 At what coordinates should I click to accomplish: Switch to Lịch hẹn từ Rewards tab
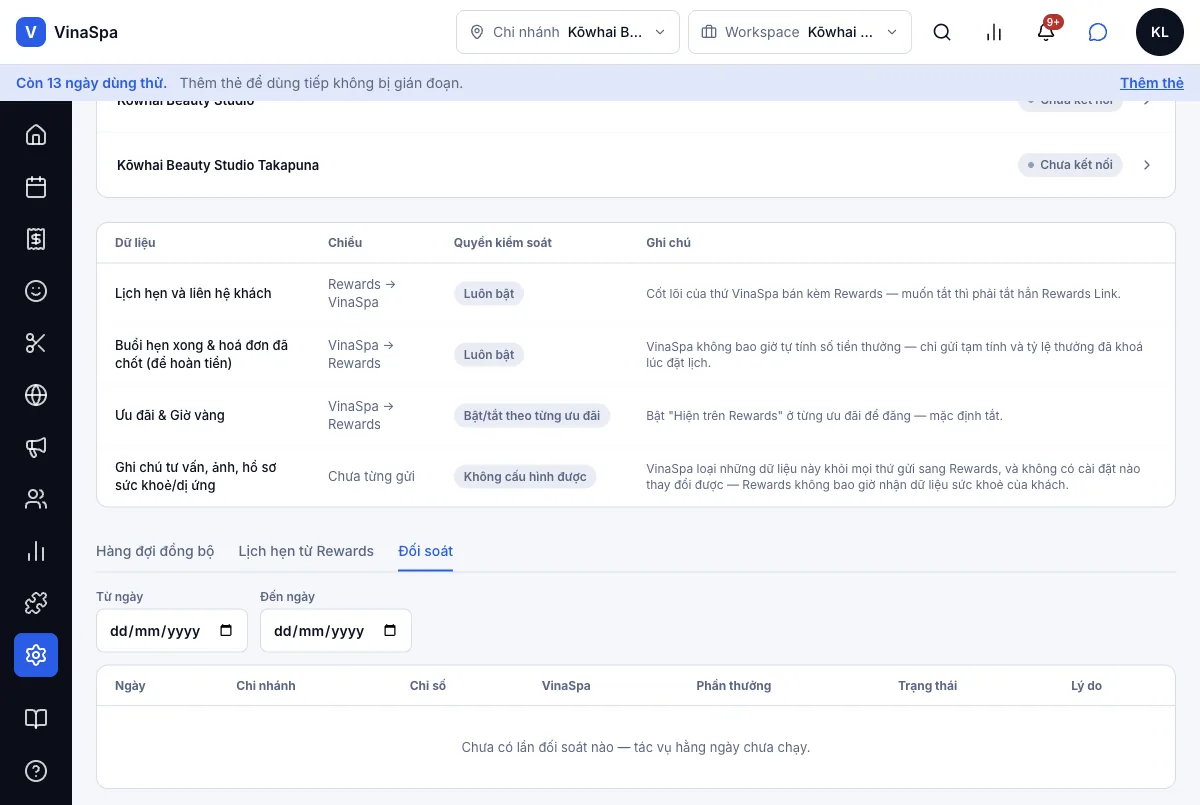tap(306, 551)
